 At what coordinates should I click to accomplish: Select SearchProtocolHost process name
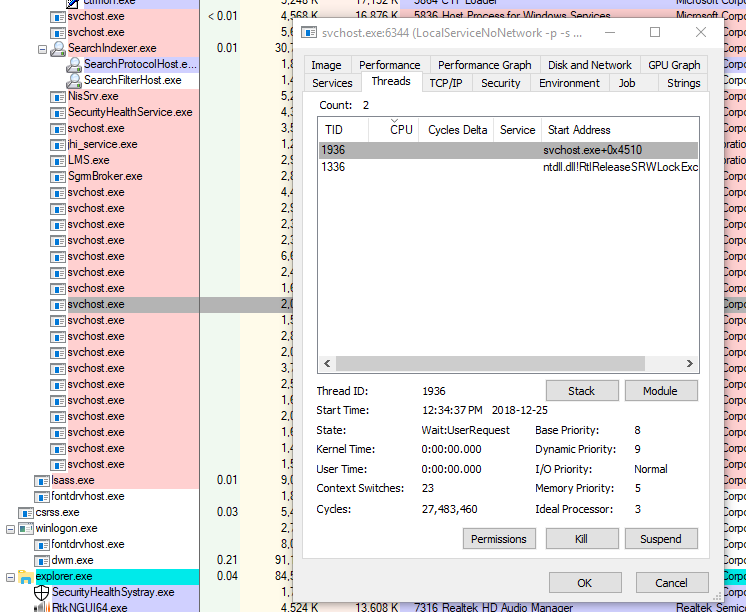tap(140, 64)
